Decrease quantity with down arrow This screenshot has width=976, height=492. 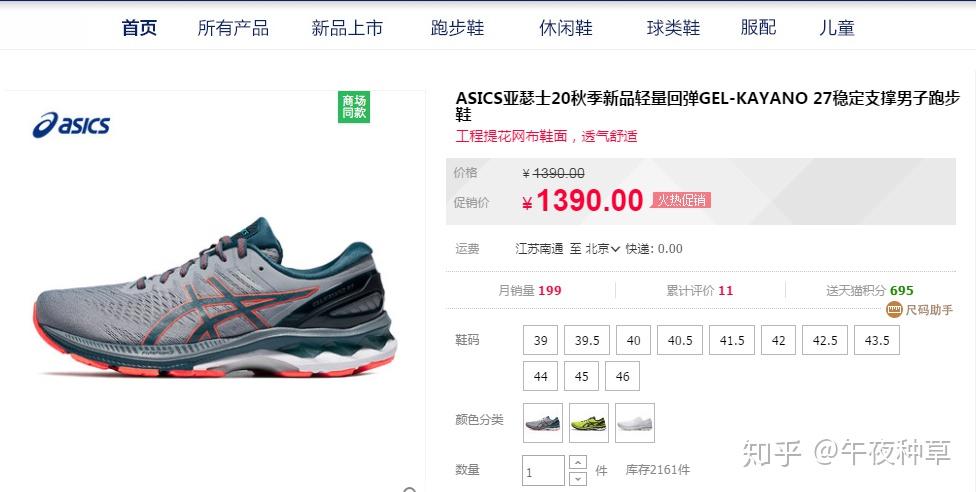coord(578,478)
